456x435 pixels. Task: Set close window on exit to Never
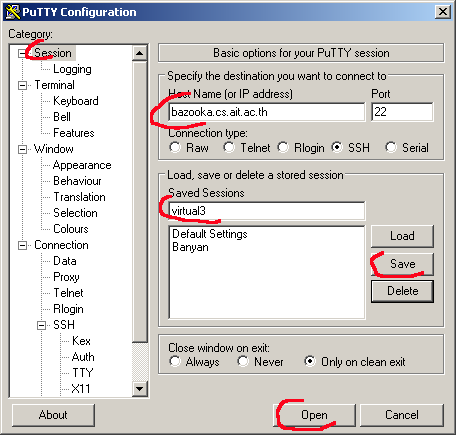click(243, 361)
